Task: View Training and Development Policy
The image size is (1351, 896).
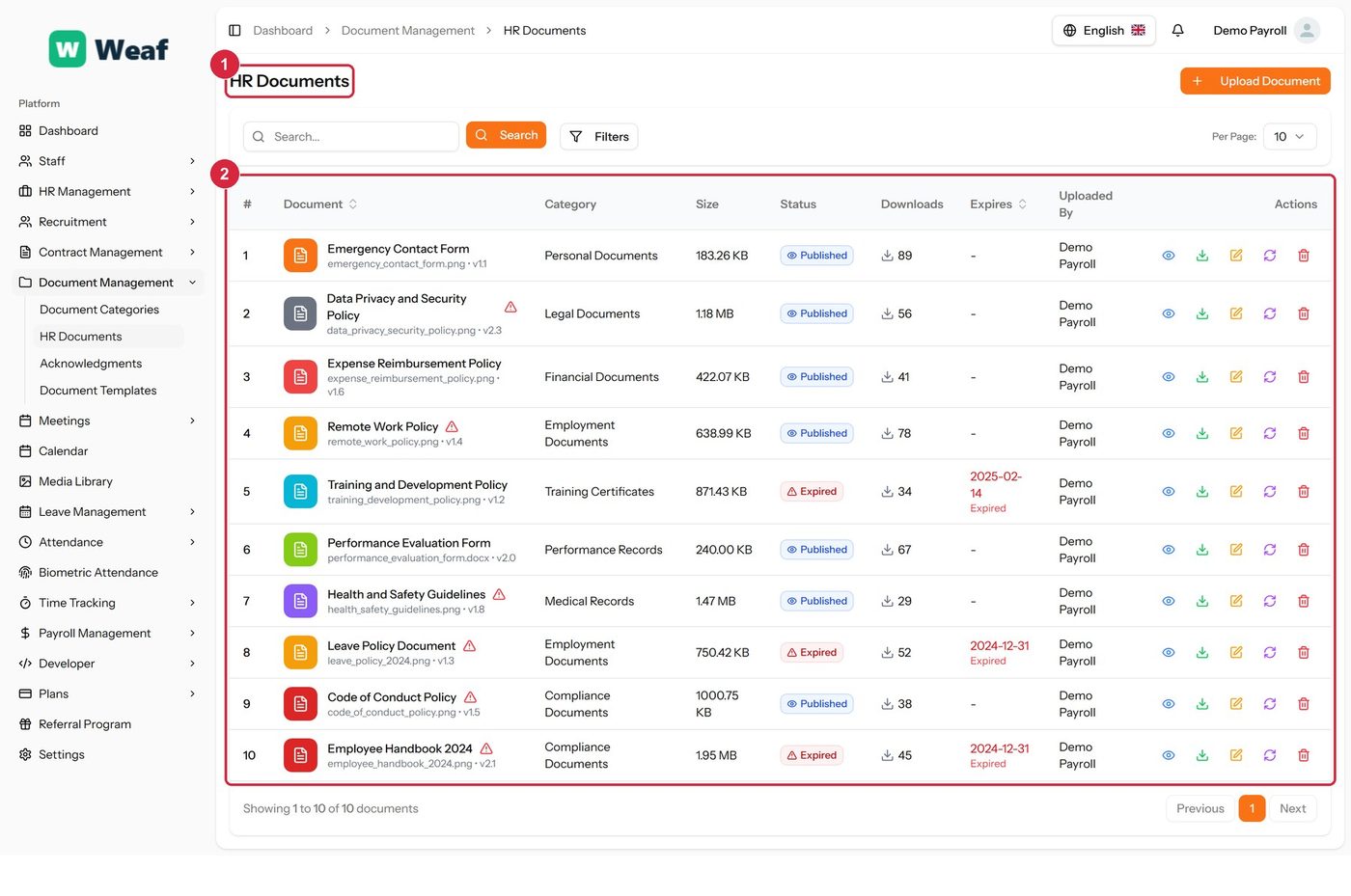Action: 1169,492
